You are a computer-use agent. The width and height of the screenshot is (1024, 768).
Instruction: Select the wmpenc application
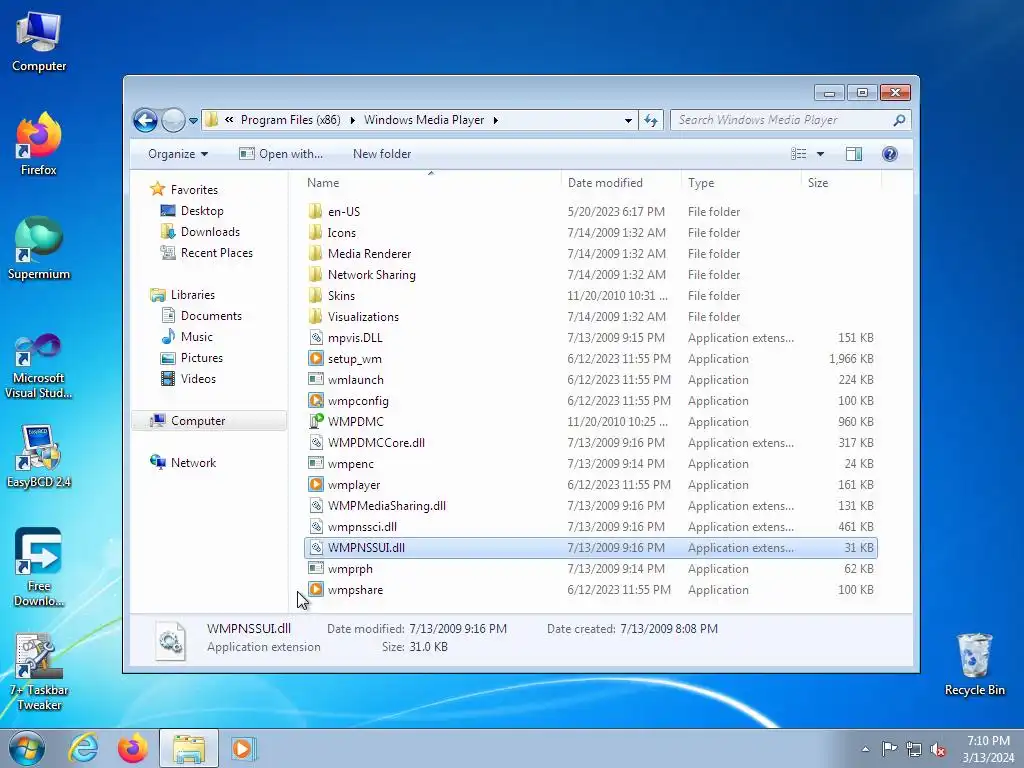(590, 464)
